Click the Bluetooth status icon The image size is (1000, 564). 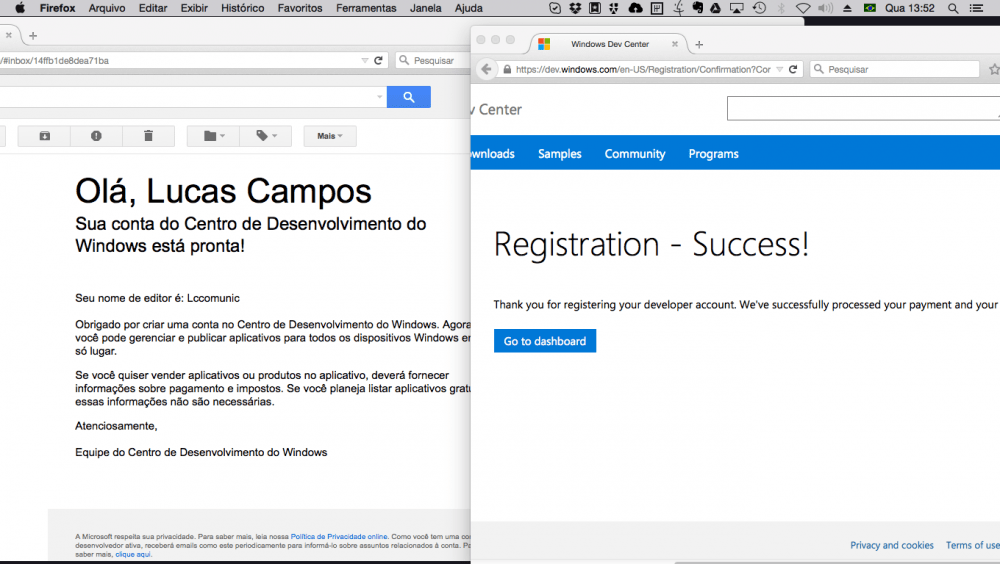[x=781, y=8]
